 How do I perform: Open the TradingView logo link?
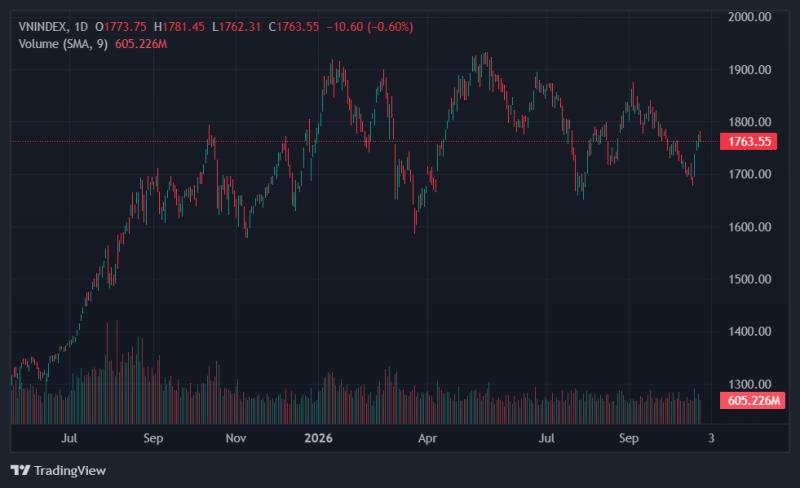coord(58,470)
